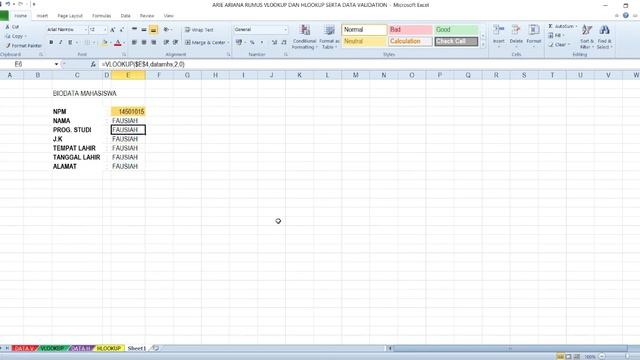Open the General number format dropdown
Screen dimensions: 640x360
285,30
